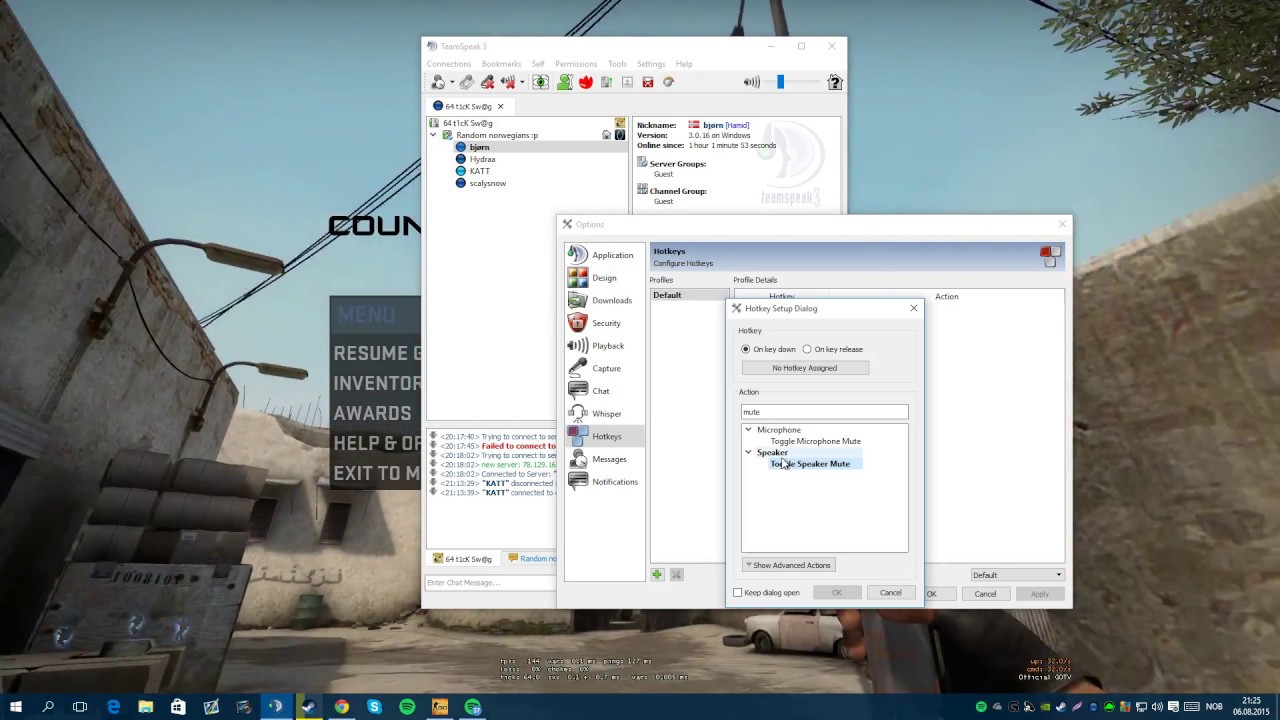The image size is (1280, 720).
Task: Select the On key release radio button
Action: point(807,349)
